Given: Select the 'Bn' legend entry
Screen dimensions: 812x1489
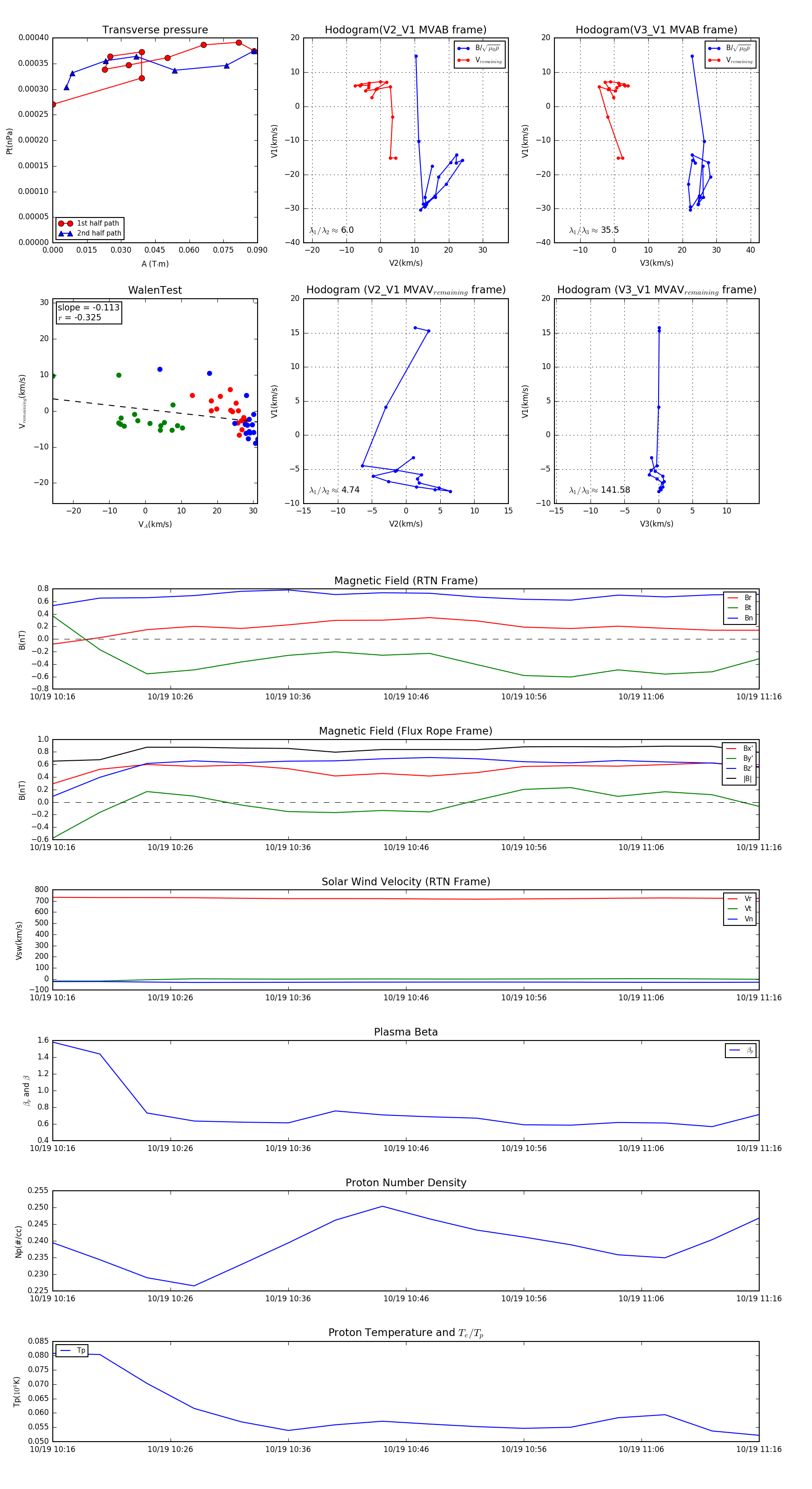Looking at the screenshot, I should (x=740, y=618).
